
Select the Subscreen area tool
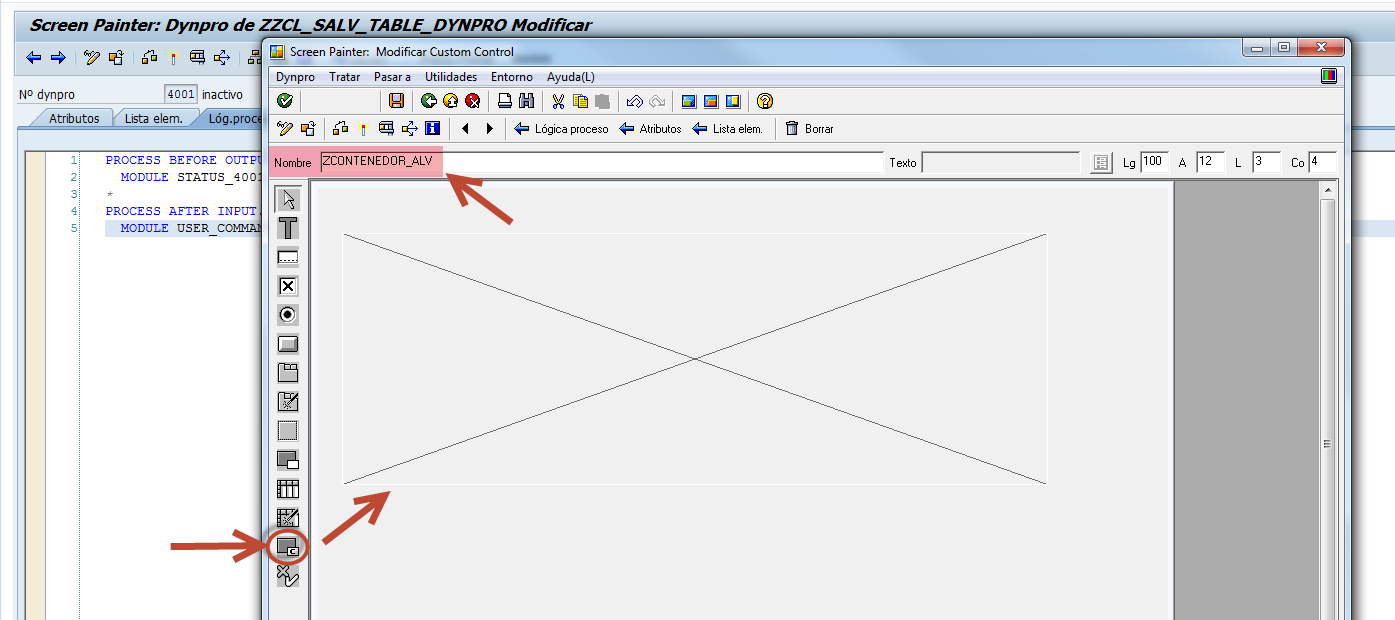coord(288,460)
